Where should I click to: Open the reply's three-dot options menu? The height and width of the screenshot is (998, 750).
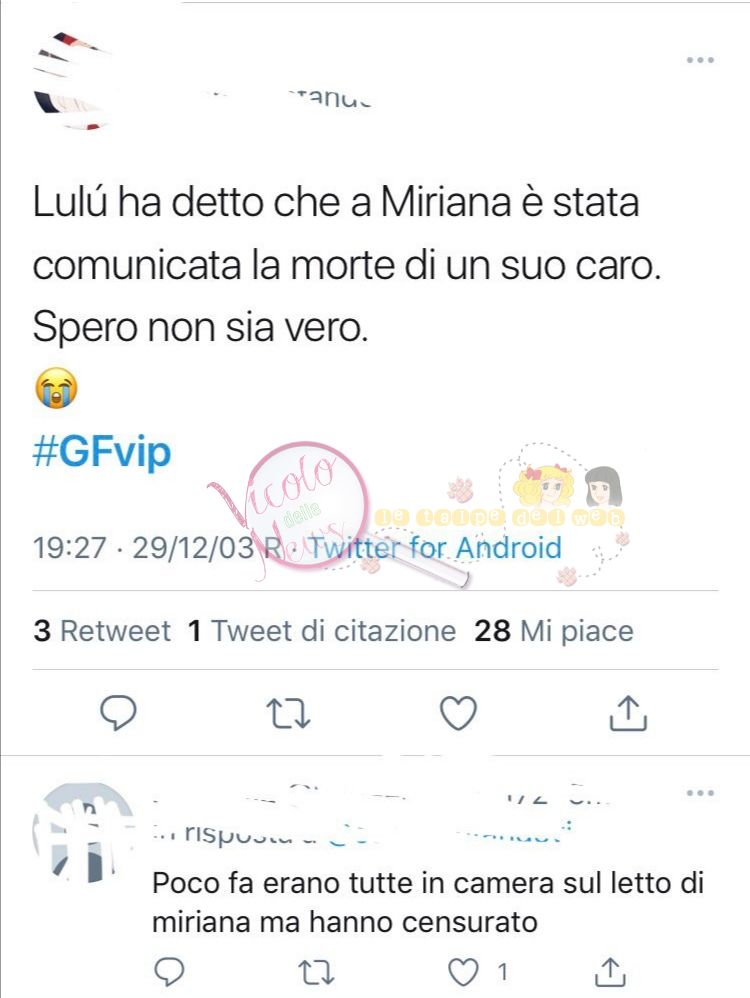700,793
